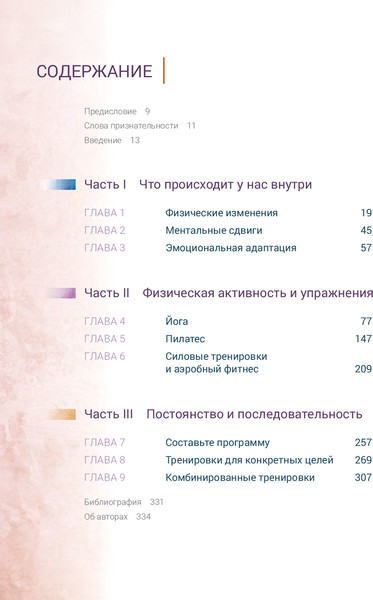Click page number 209

(363, 369)
